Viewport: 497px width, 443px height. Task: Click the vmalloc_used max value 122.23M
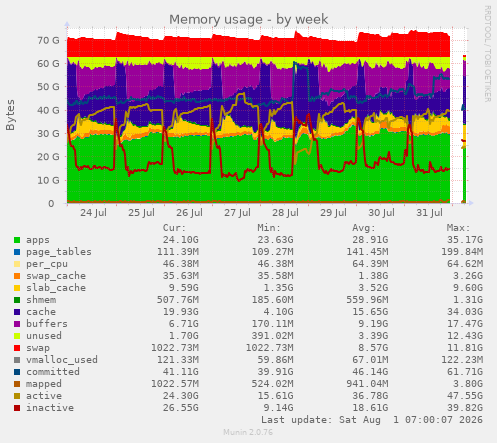point(462,360)
